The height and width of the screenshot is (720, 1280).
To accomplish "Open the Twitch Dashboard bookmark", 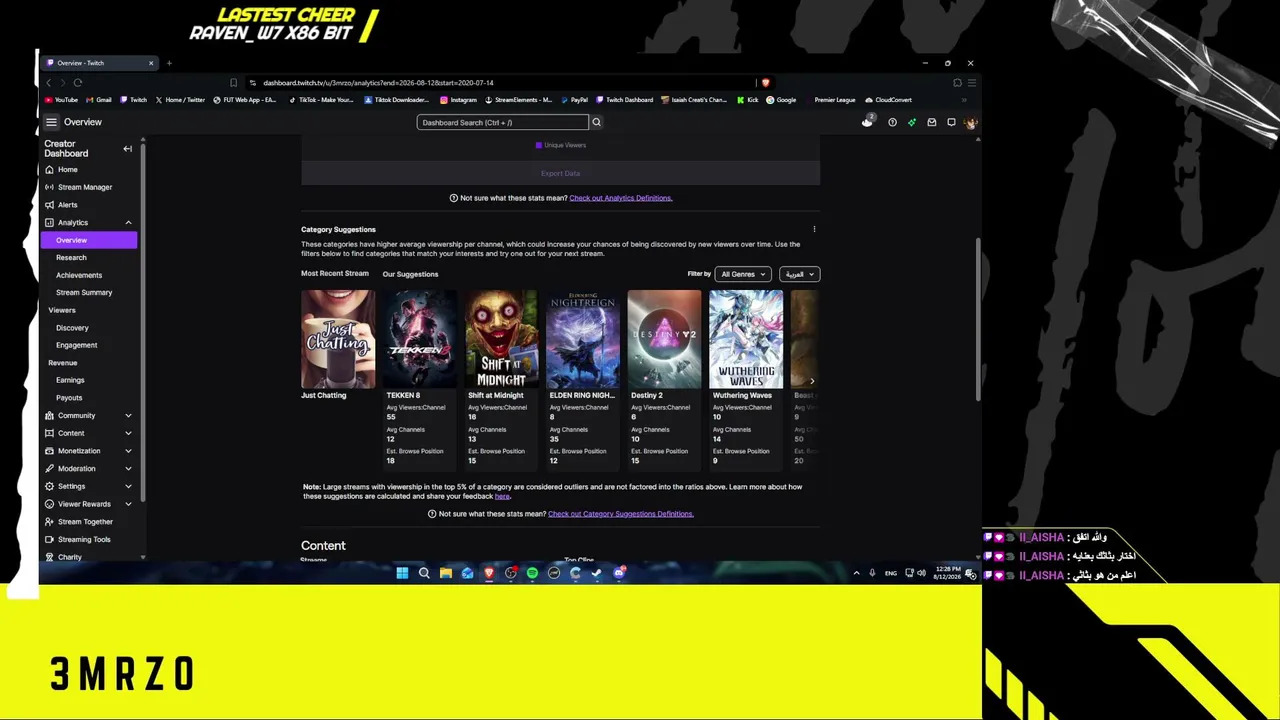I will point(625,100).
